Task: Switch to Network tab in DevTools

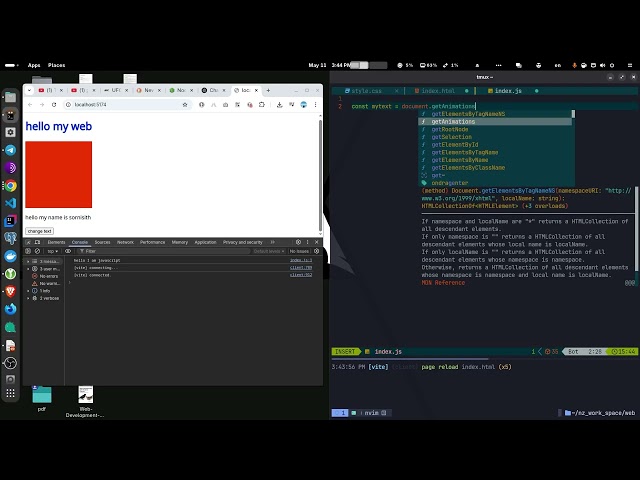Action: point(125,242)
